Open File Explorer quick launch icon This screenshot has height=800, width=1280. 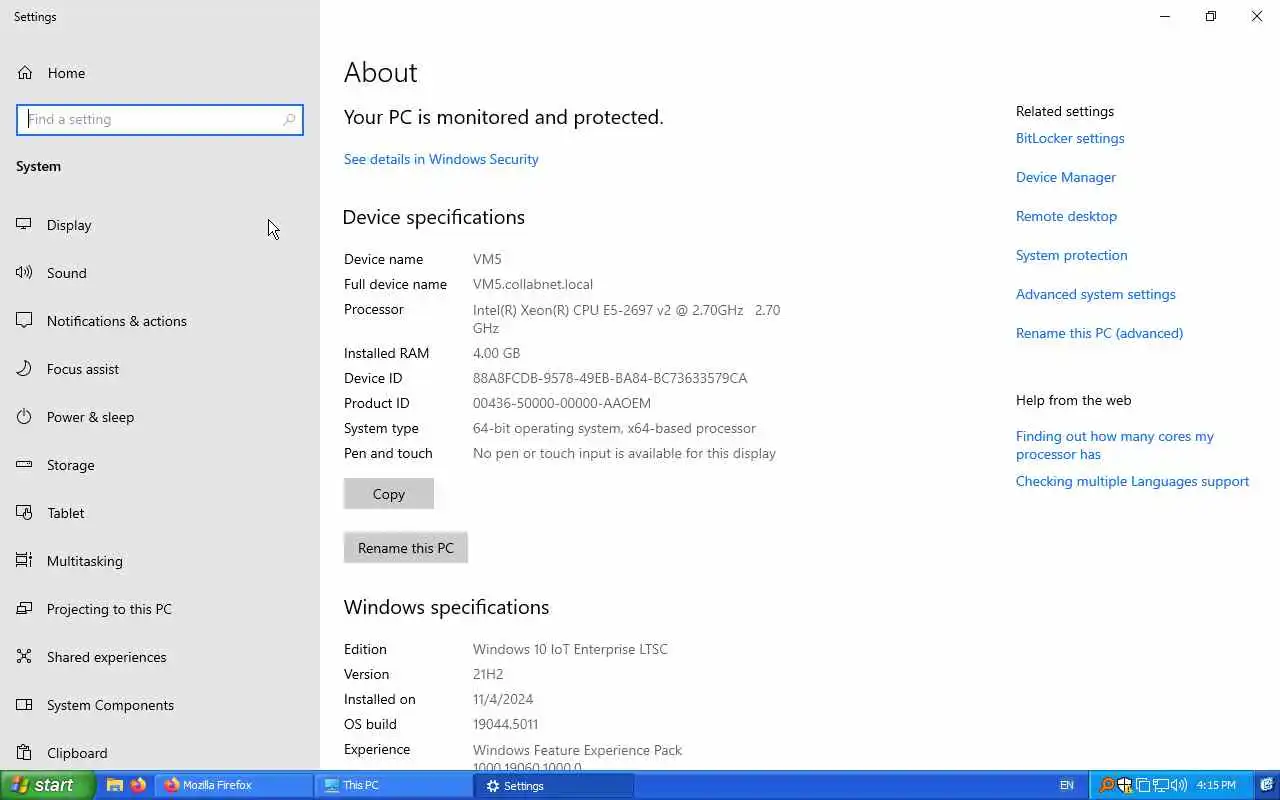(115, 785)
